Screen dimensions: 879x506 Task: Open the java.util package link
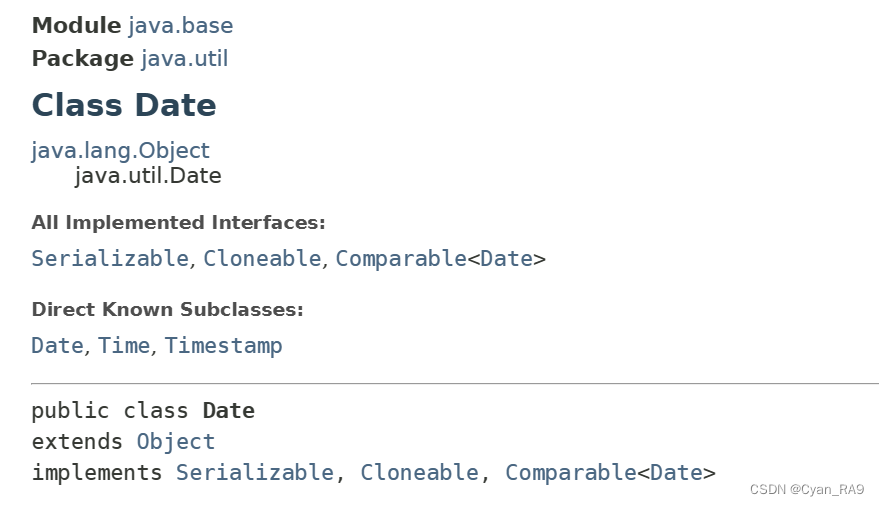(184, 59)
